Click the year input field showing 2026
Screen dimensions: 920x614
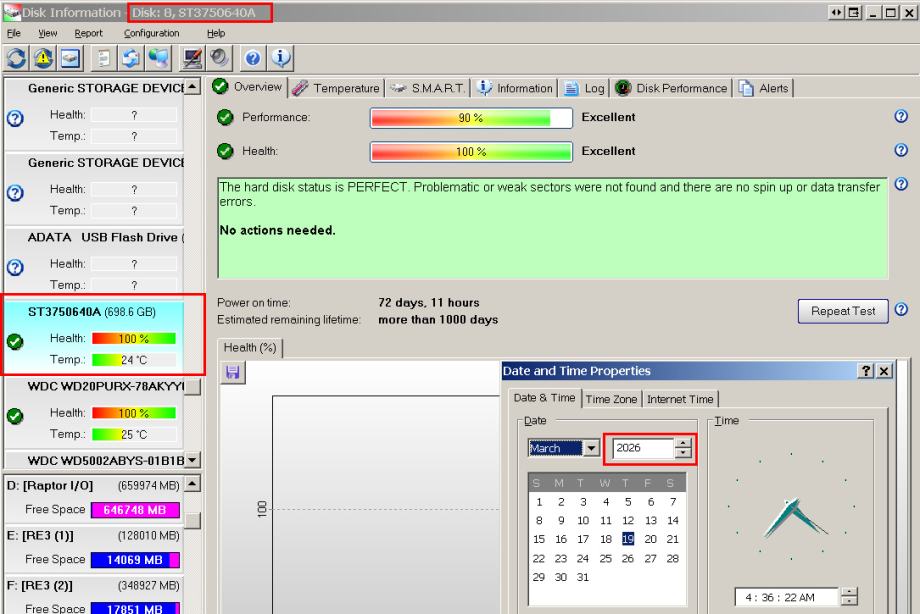pyautogui.click(x=643, y=448)
